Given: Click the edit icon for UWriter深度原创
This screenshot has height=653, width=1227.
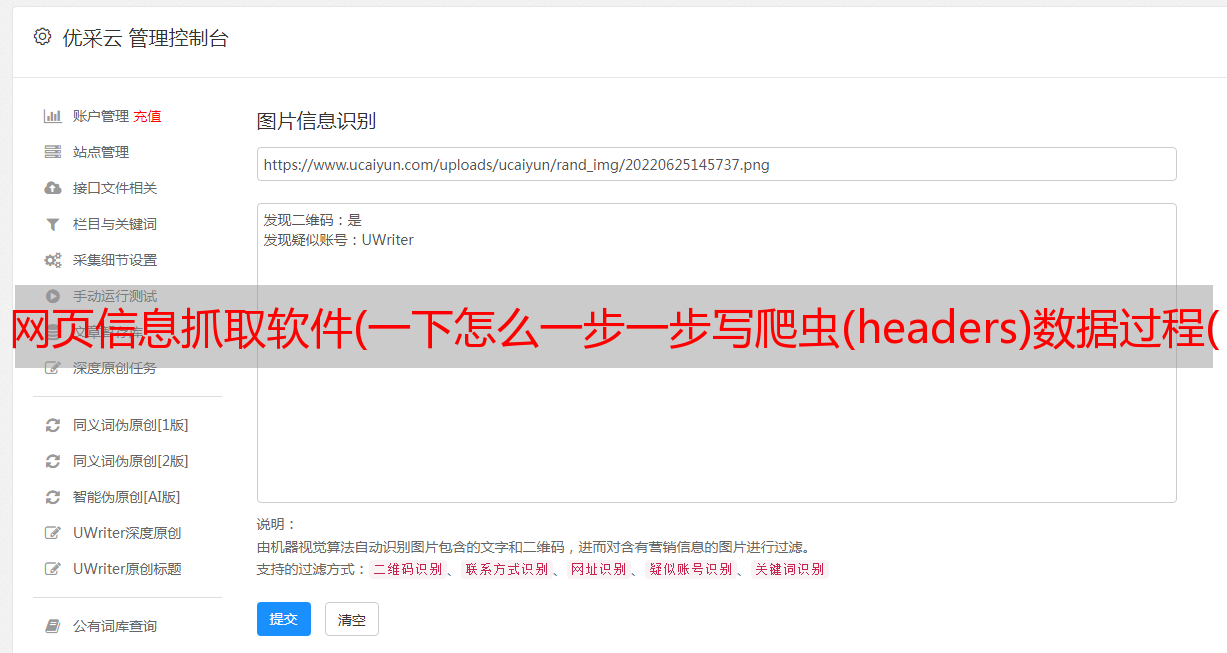Looking at the screenshot, I should click(53, 533).
